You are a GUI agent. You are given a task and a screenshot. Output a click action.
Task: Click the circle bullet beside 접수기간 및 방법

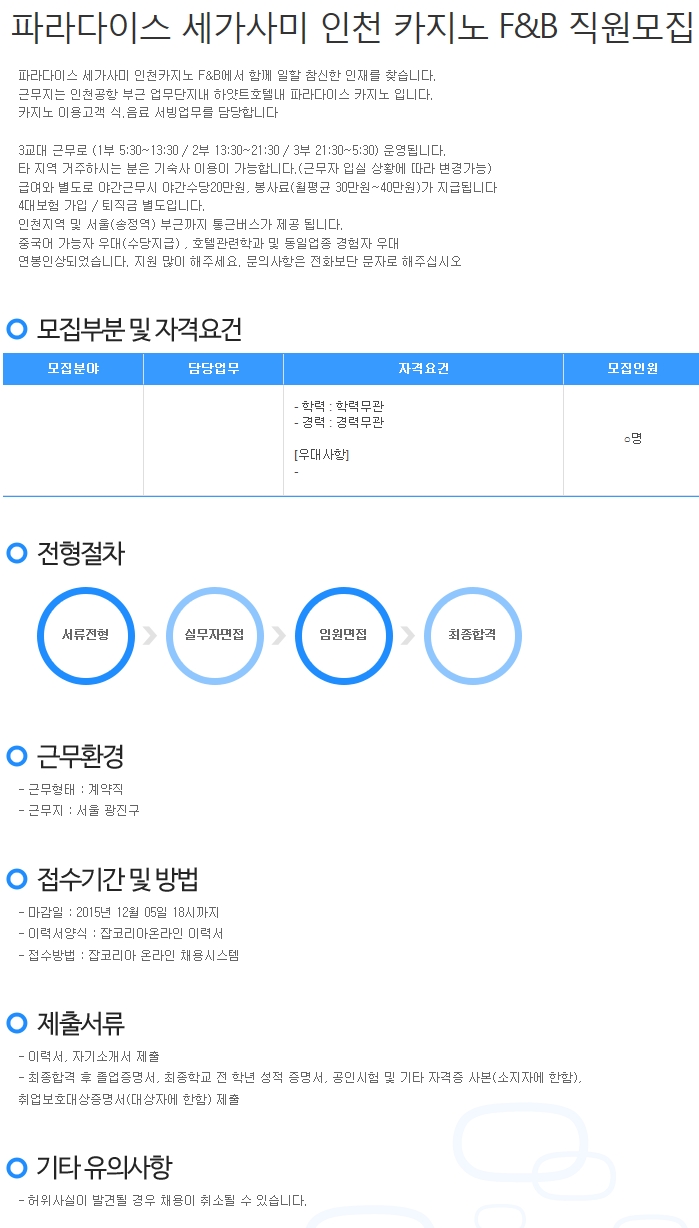tap(17, 879)
